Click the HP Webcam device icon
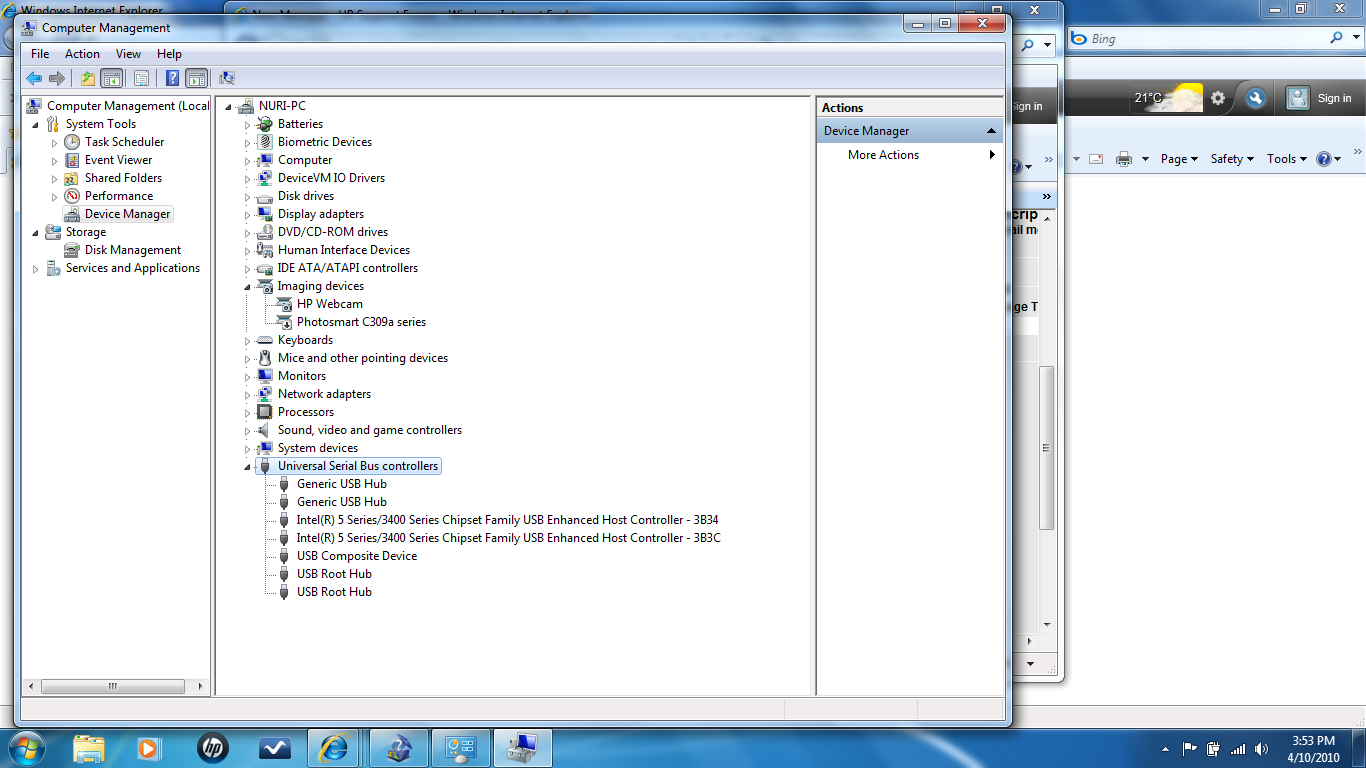Viewport: 1366px width, 768px height. pos(284,304)
